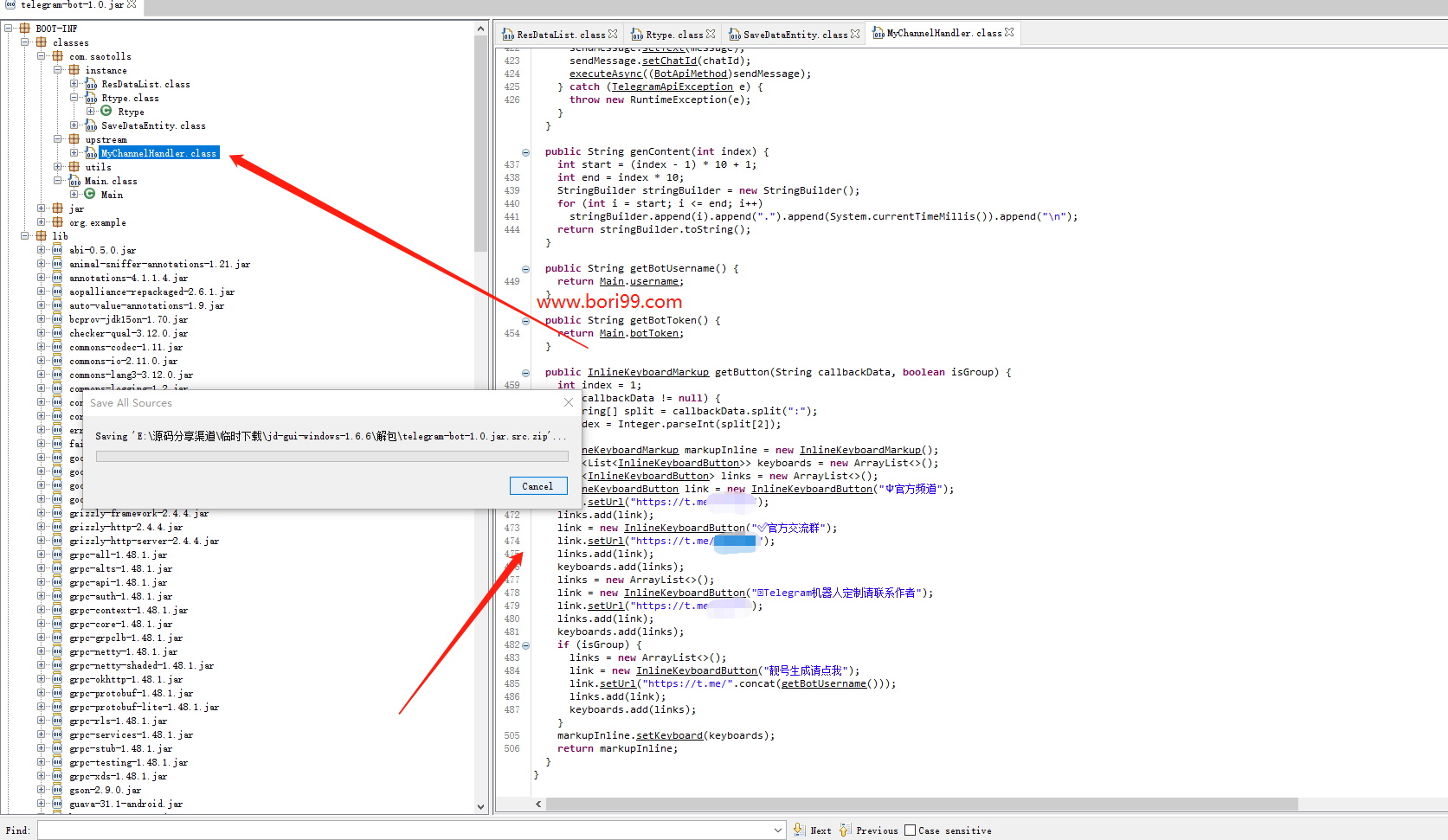
Task: Expand the ResDataList.class tree node
Action: [x=74, y=84]
